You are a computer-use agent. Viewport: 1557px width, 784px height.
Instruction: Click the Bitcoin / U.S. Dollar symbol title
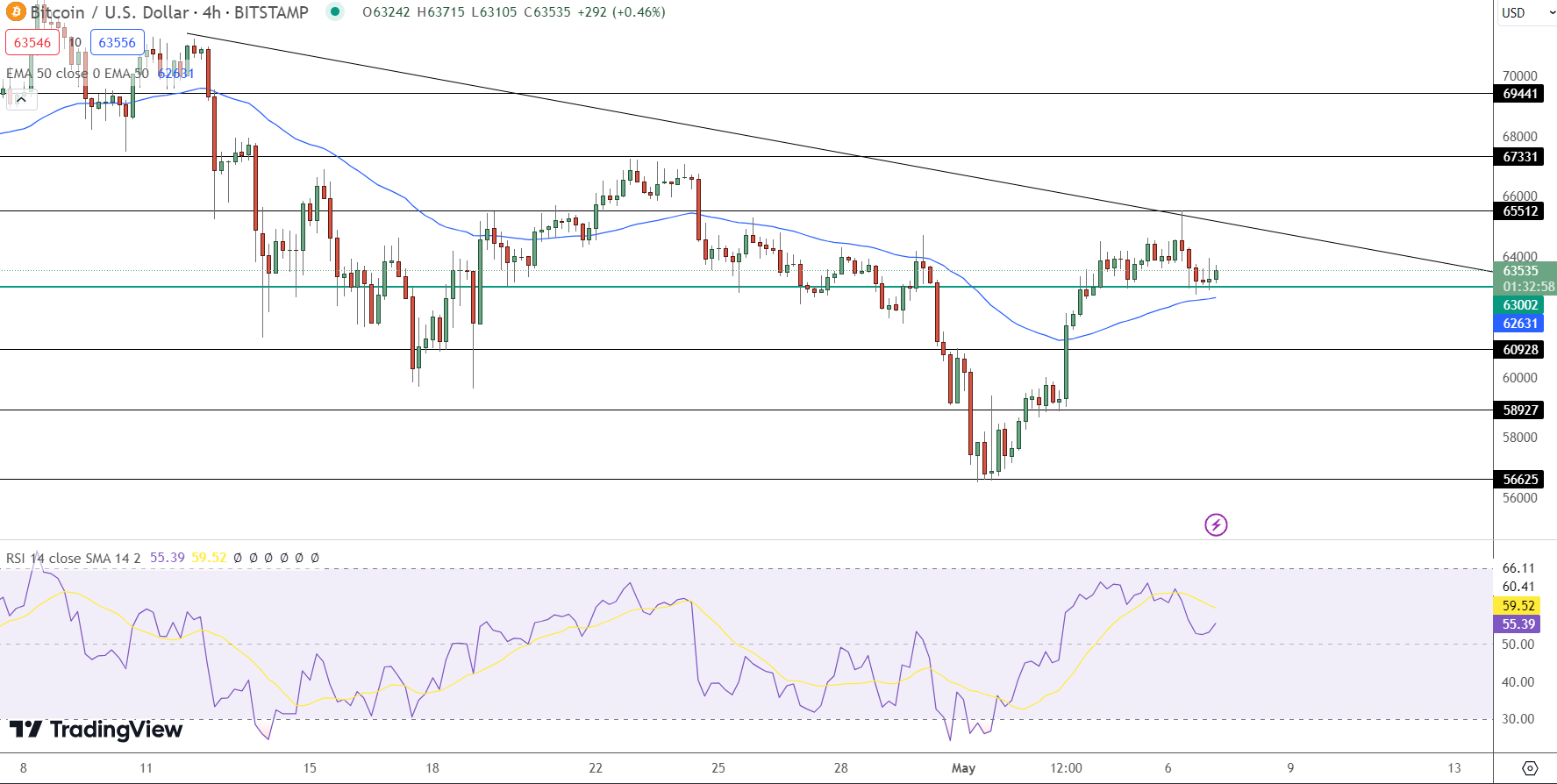click(x=169, y=12)
